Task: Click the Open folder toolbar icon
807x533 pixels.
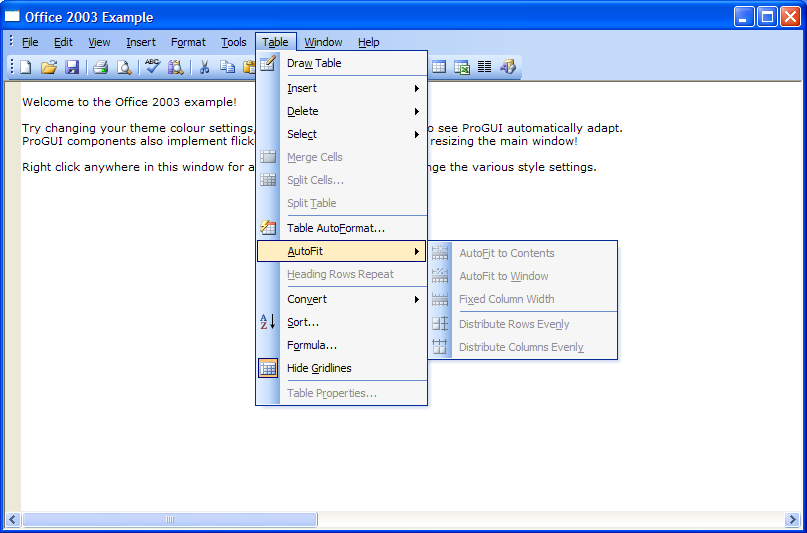Action: point(49,67)
